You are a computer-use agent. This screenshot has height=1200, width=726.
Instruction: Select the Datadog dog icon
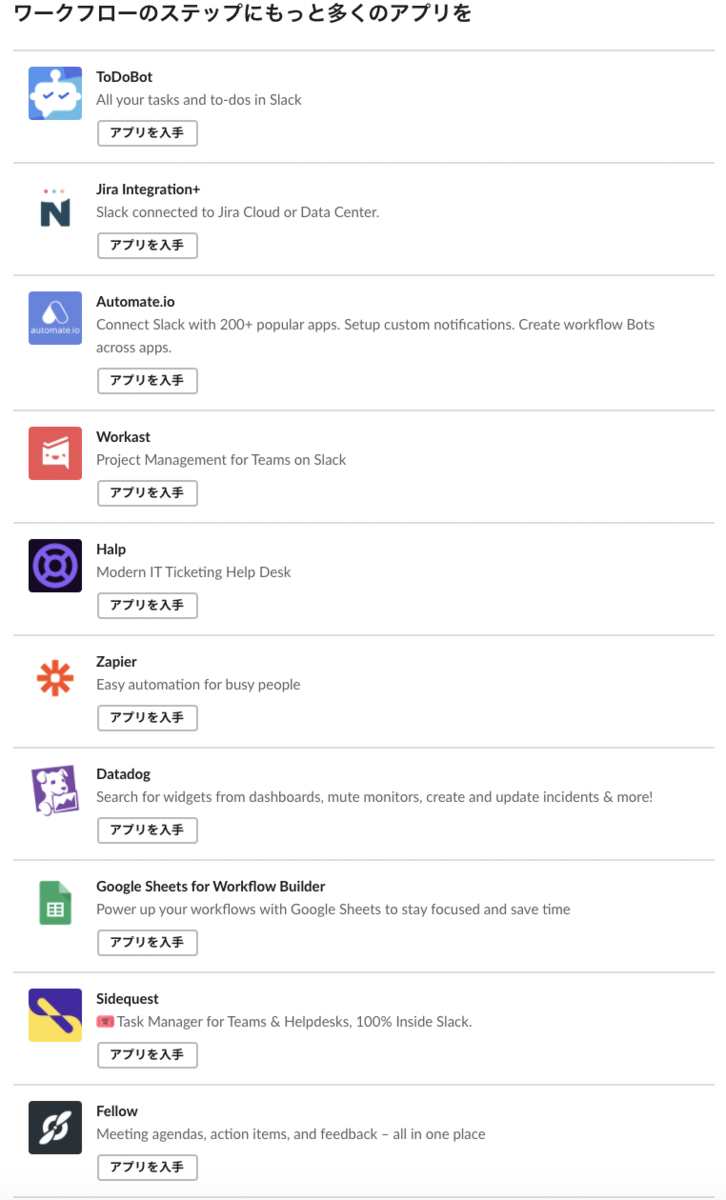pos(55,791)
